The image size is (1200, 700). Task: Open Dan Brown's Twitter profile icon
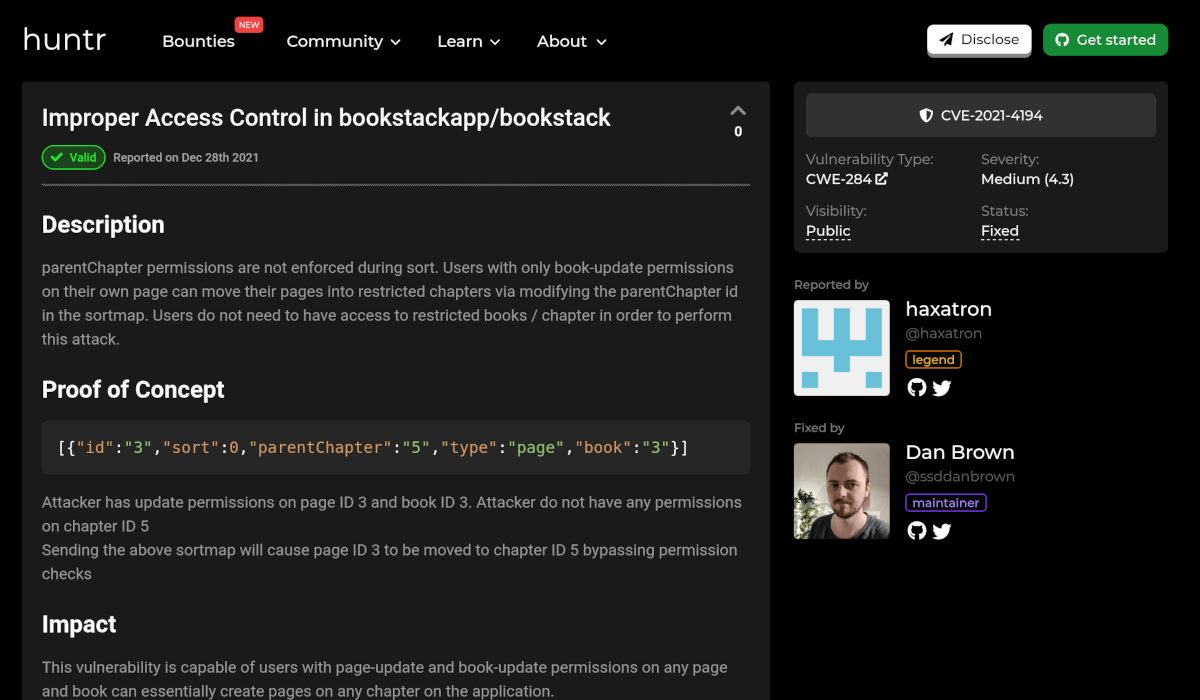(x=942, y=531)
